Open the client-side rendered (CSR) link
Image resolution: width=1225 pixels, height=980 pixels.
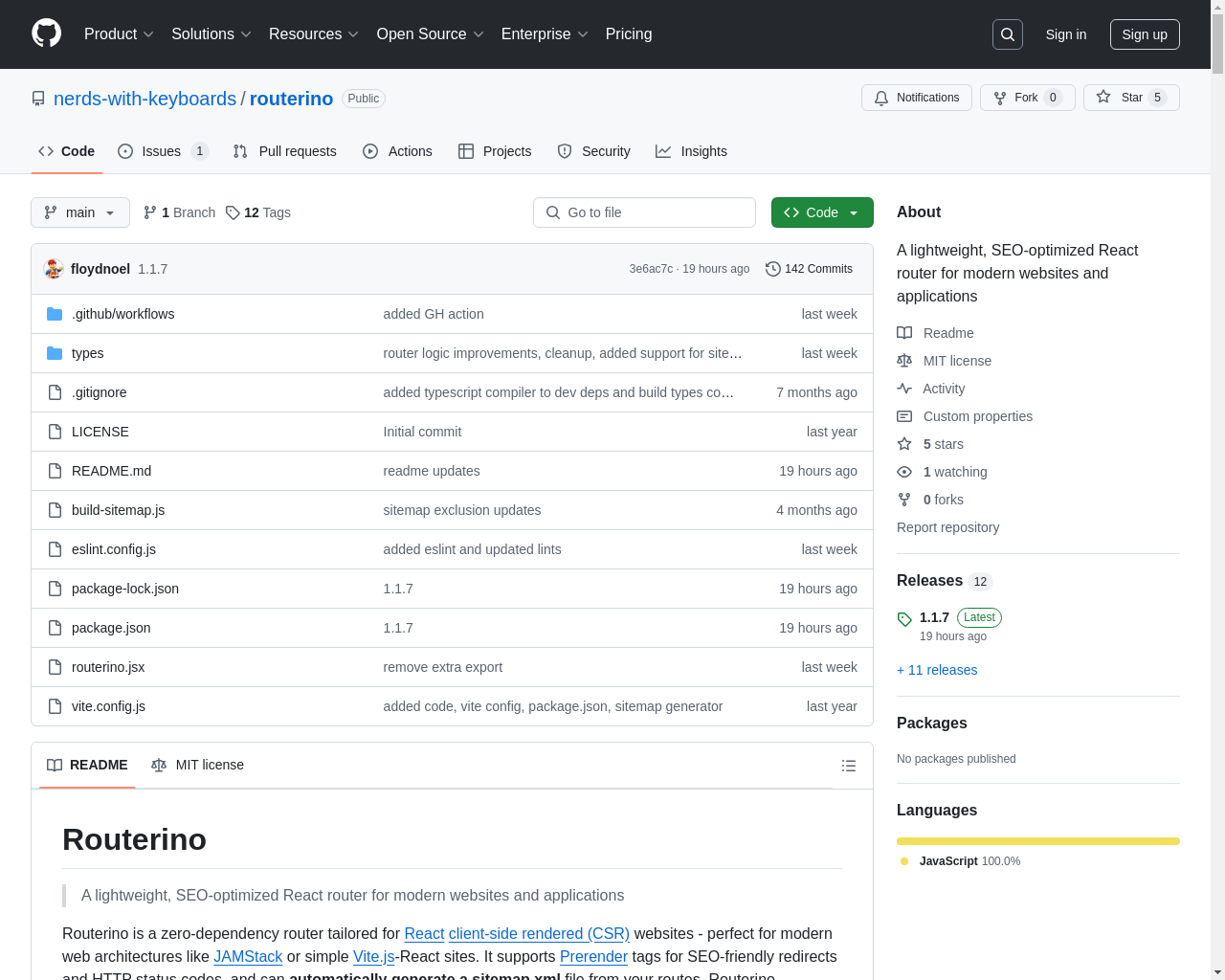(539, 933)
